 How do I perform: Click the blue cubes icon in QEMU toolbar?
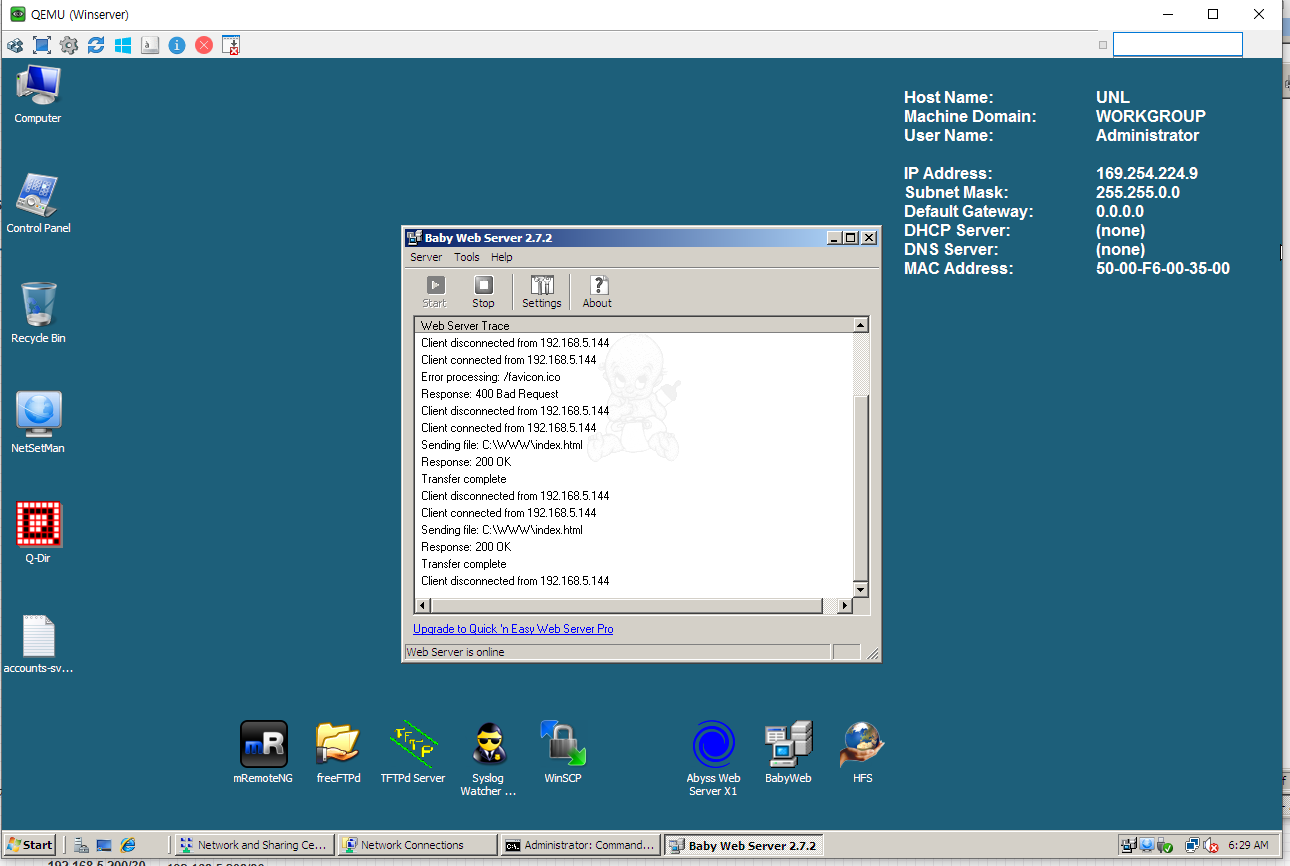15,45
